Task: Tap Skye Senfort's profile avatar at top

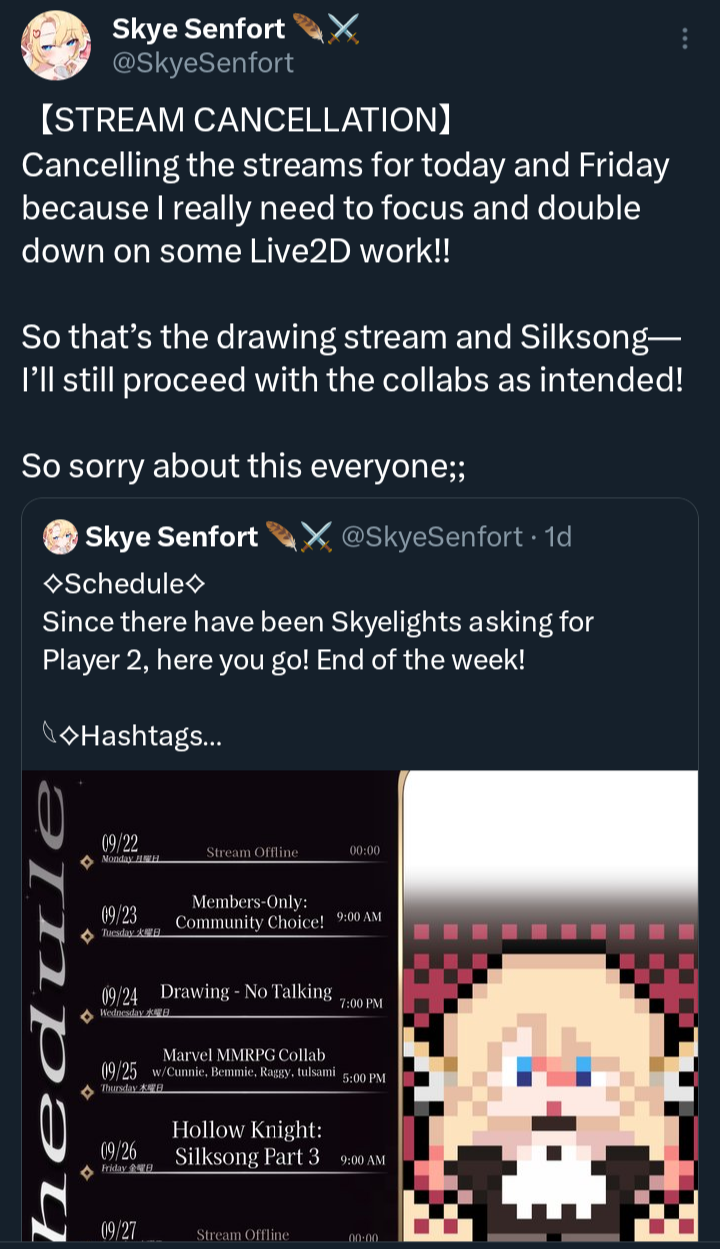Action: pyautogui.click(x=56, y=46)
